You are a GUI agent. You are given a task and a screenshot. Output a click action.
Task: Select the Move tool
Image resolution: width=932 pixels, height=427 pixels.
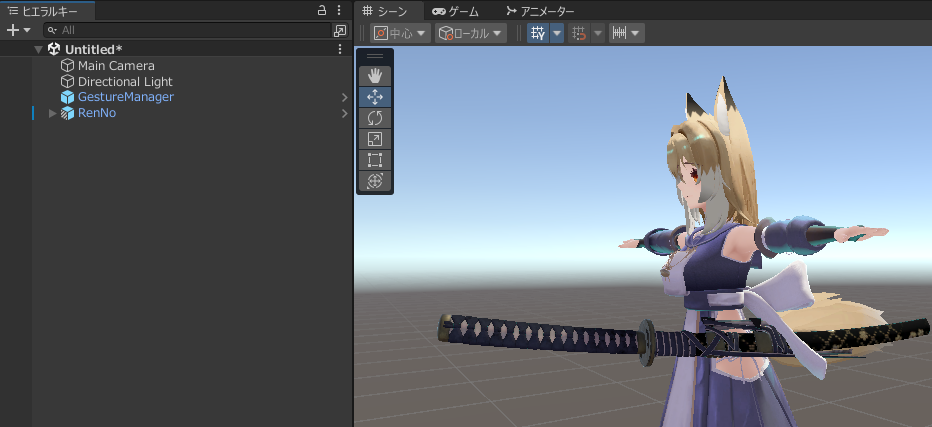[x=375, y=97]
